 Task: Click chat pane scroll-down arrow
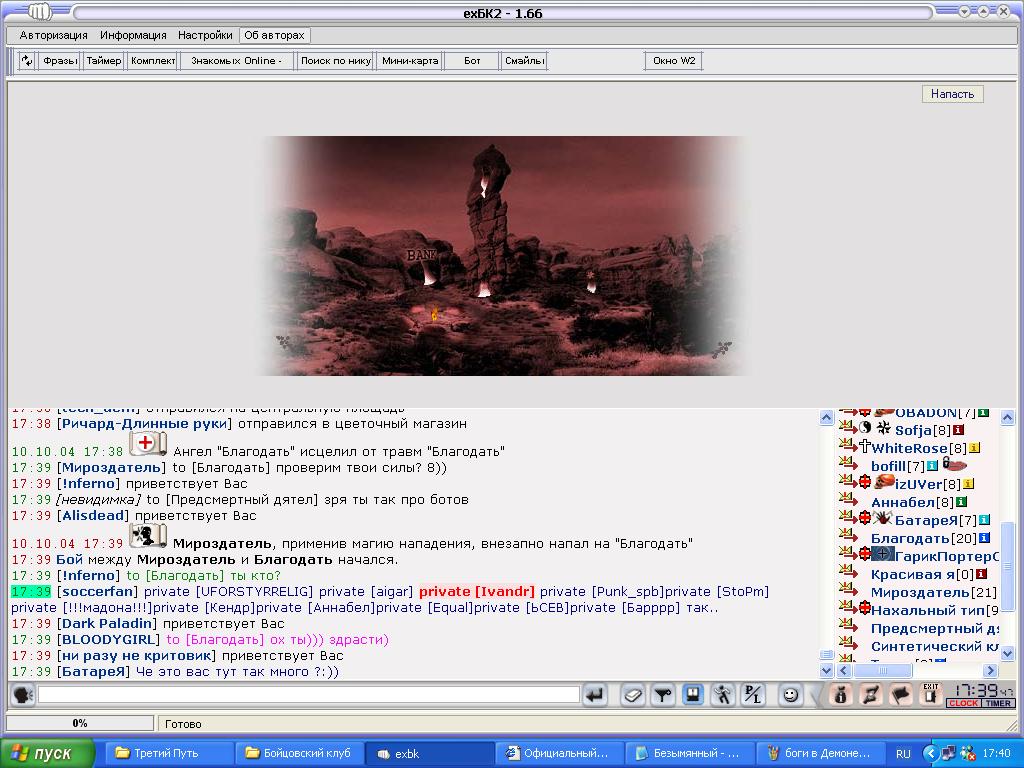click(826, 670)
